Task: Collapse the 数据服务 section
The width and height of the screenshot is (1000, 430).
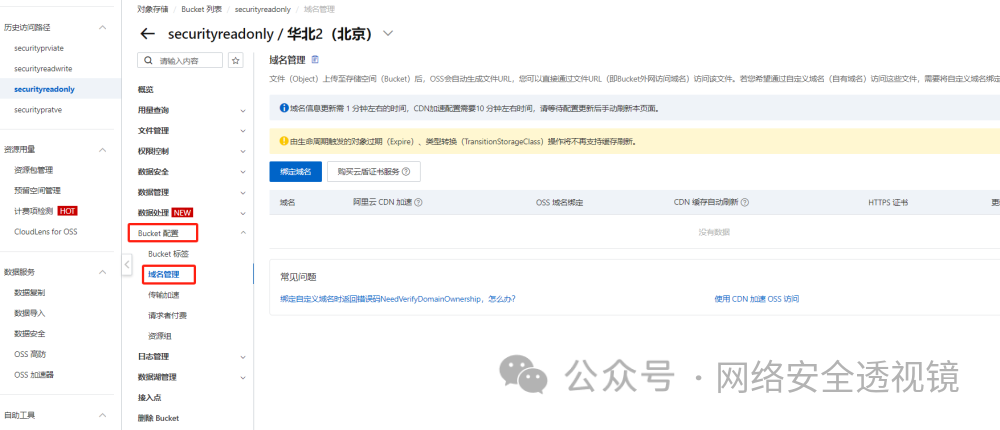Action: coord(102,272)
